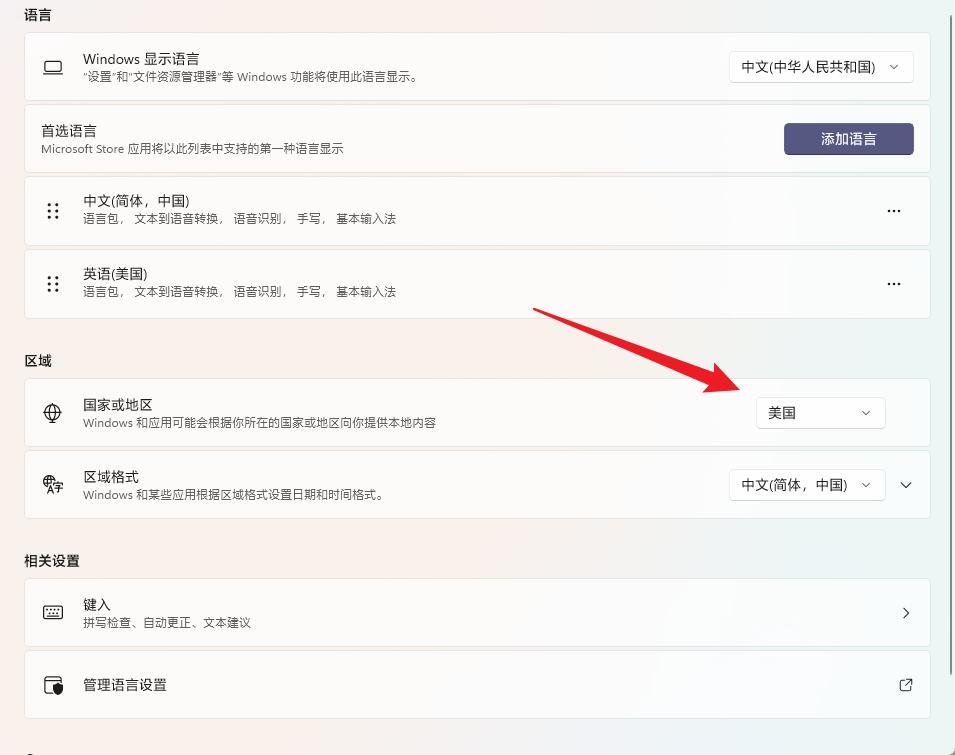Click the drag handle for 英语(美国)
This screenshot has height=755, width=955.
[53, 284]
